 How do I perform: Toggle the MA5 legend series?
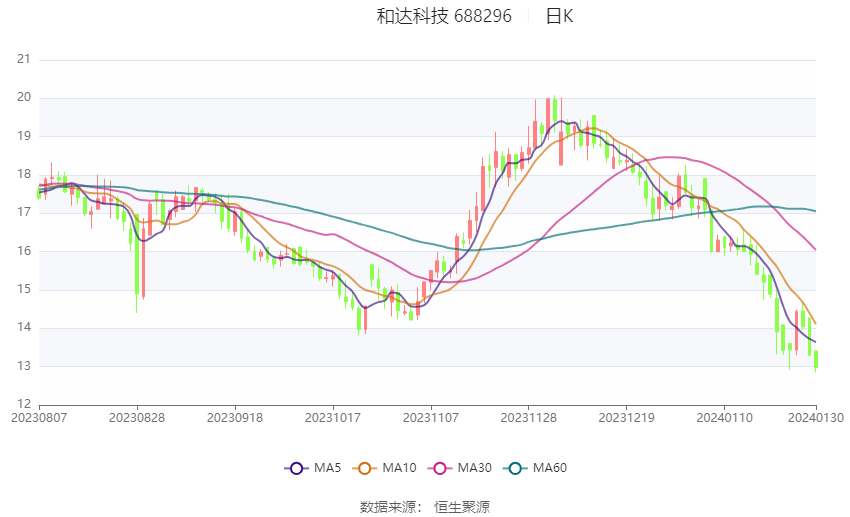click(x=313, y=468)
